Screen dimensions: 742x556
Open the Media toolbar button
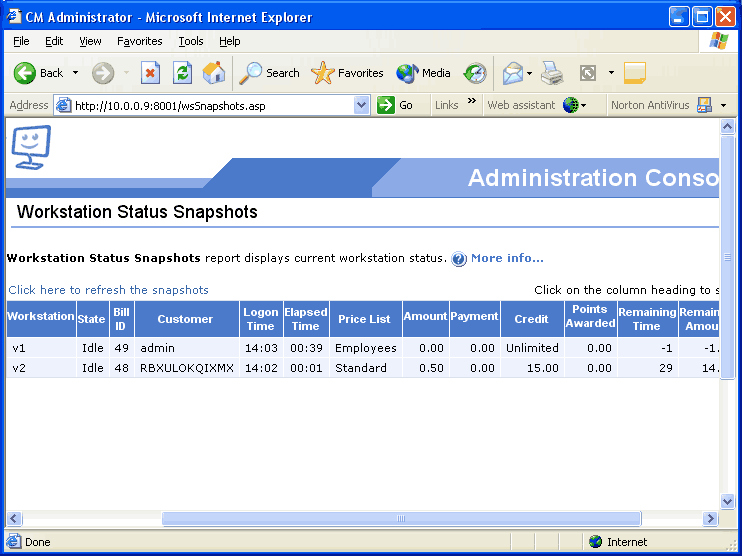click(423, 73)
